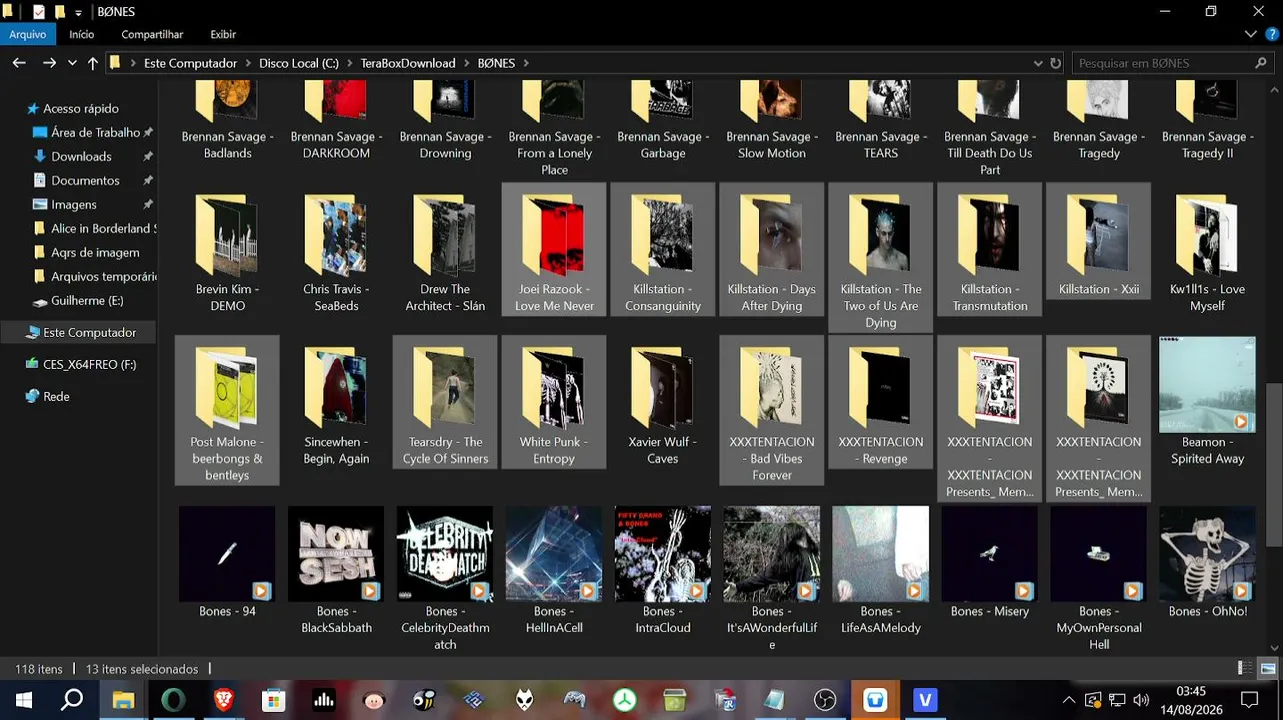Select Este Computador in navigation pane
Screen dimensions: 1283x720
(89, 332)
